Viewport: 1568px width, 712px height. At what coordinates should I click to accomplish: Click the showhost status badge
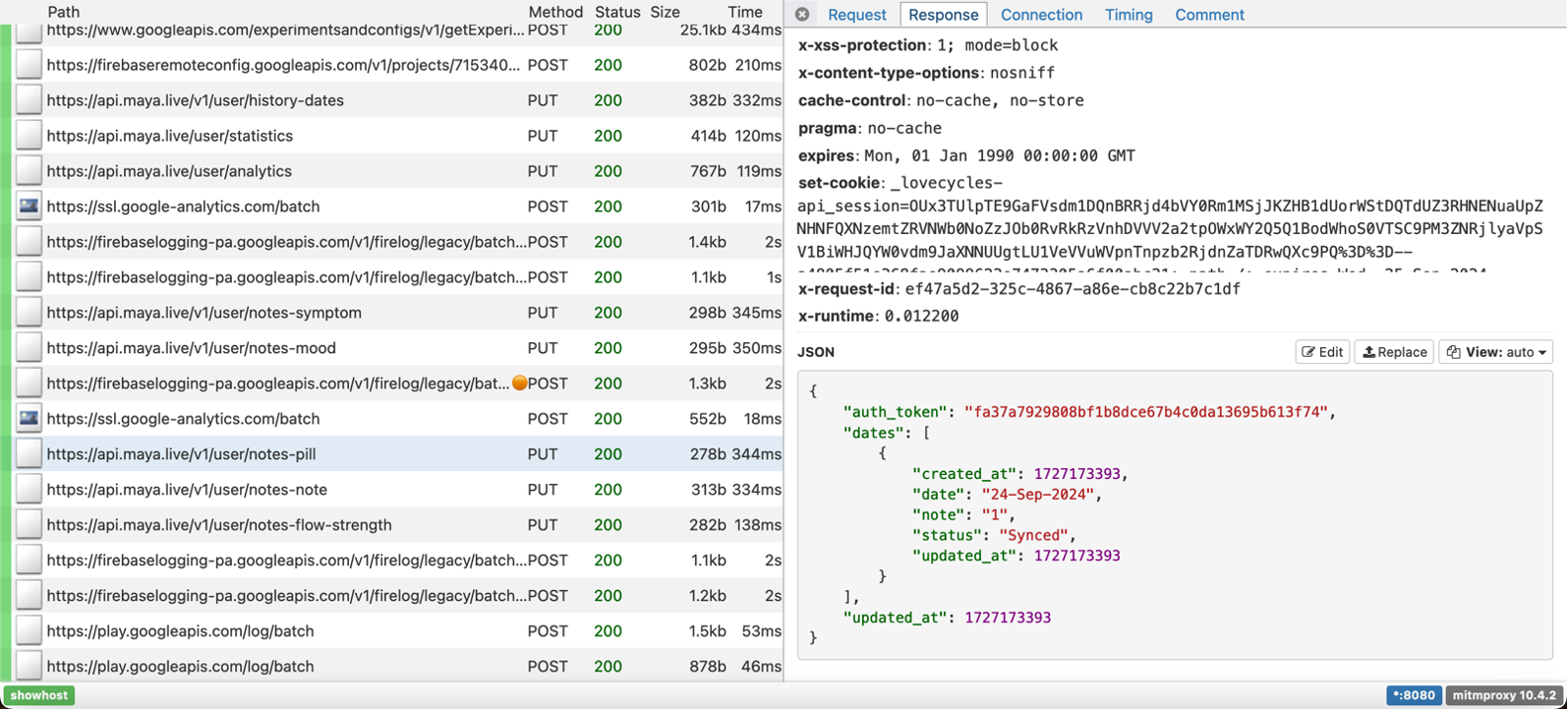pyautogui.click(x=39, y=695)
